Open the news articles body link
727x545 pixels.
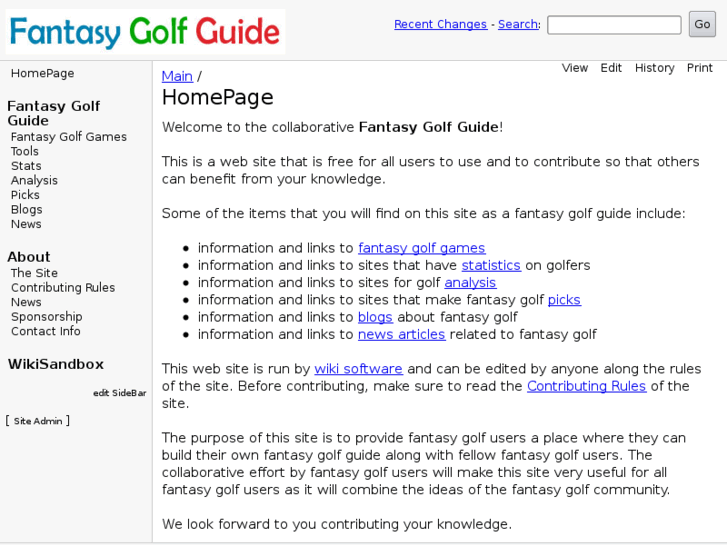click(401, 334)
